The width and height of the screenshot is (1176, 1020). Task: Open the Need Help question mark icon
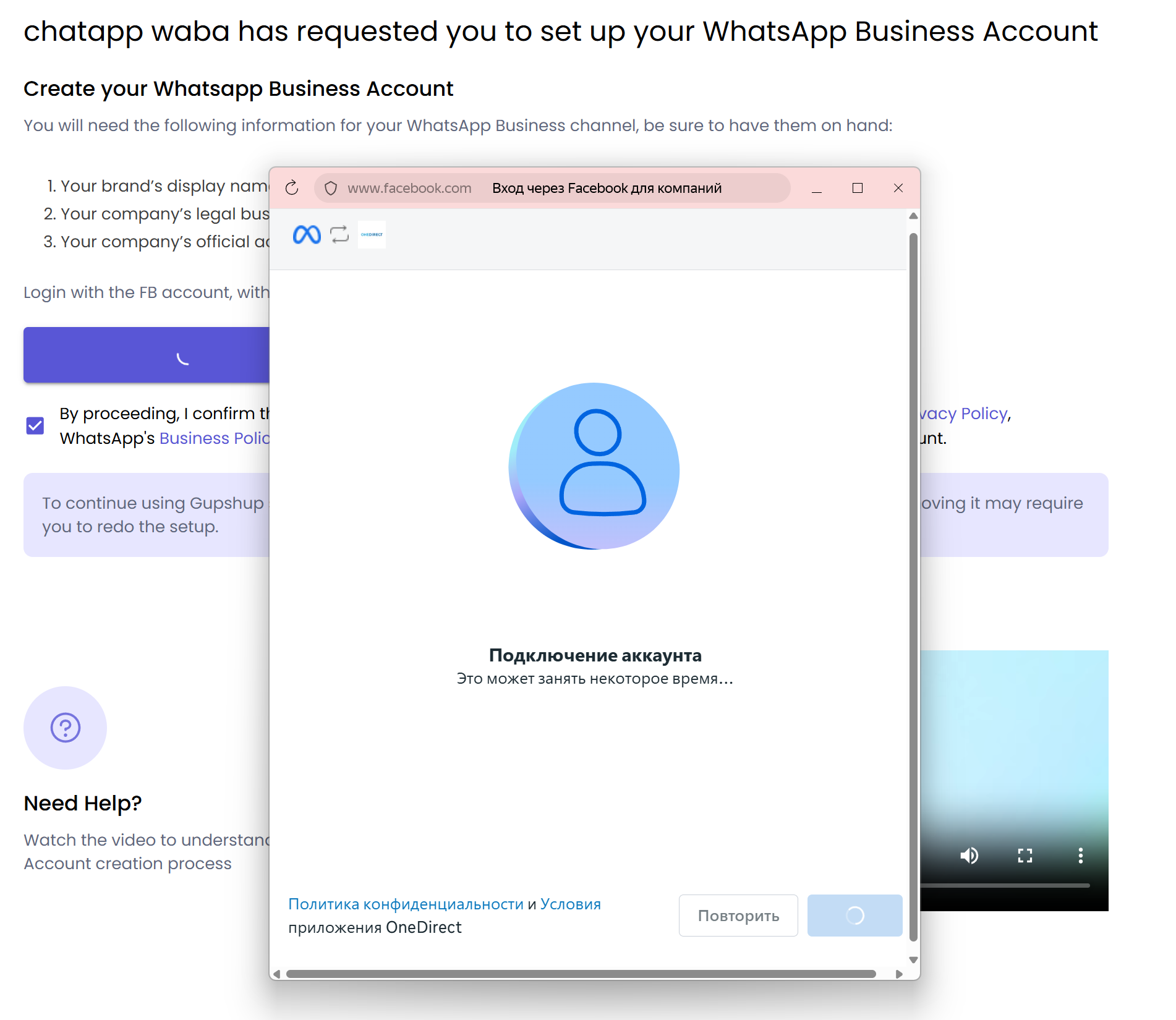(x=66, y=728)
